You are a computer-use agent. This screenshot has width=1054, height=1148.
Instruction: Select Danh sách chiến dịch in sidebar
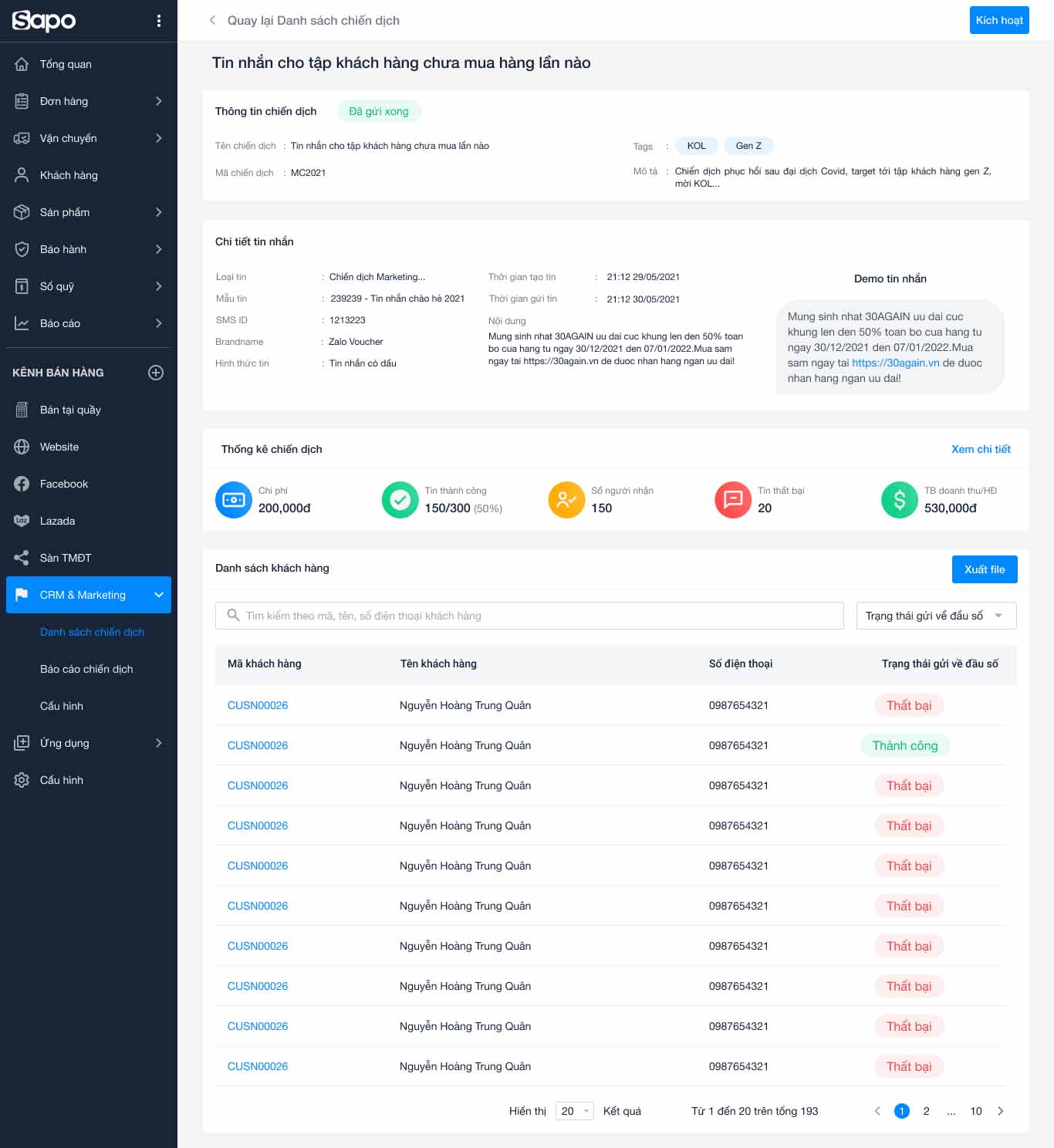(92, 632)
